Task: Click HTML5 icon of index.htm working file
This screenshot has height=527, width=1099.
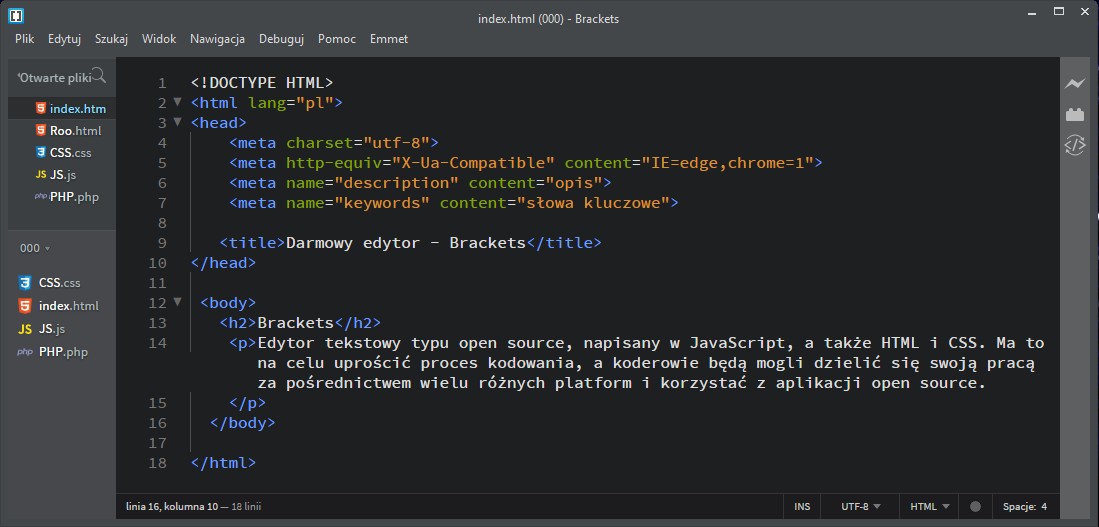Action: click(41, 109)
